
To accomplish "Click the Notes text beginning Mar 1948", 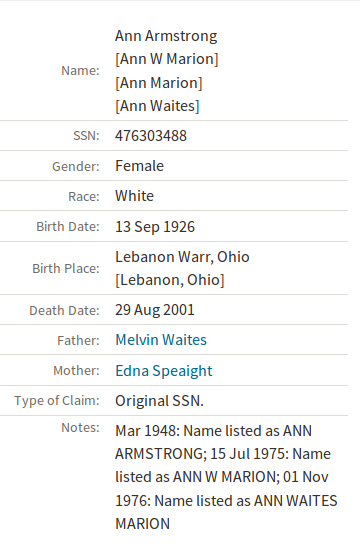I will point(226,477).
